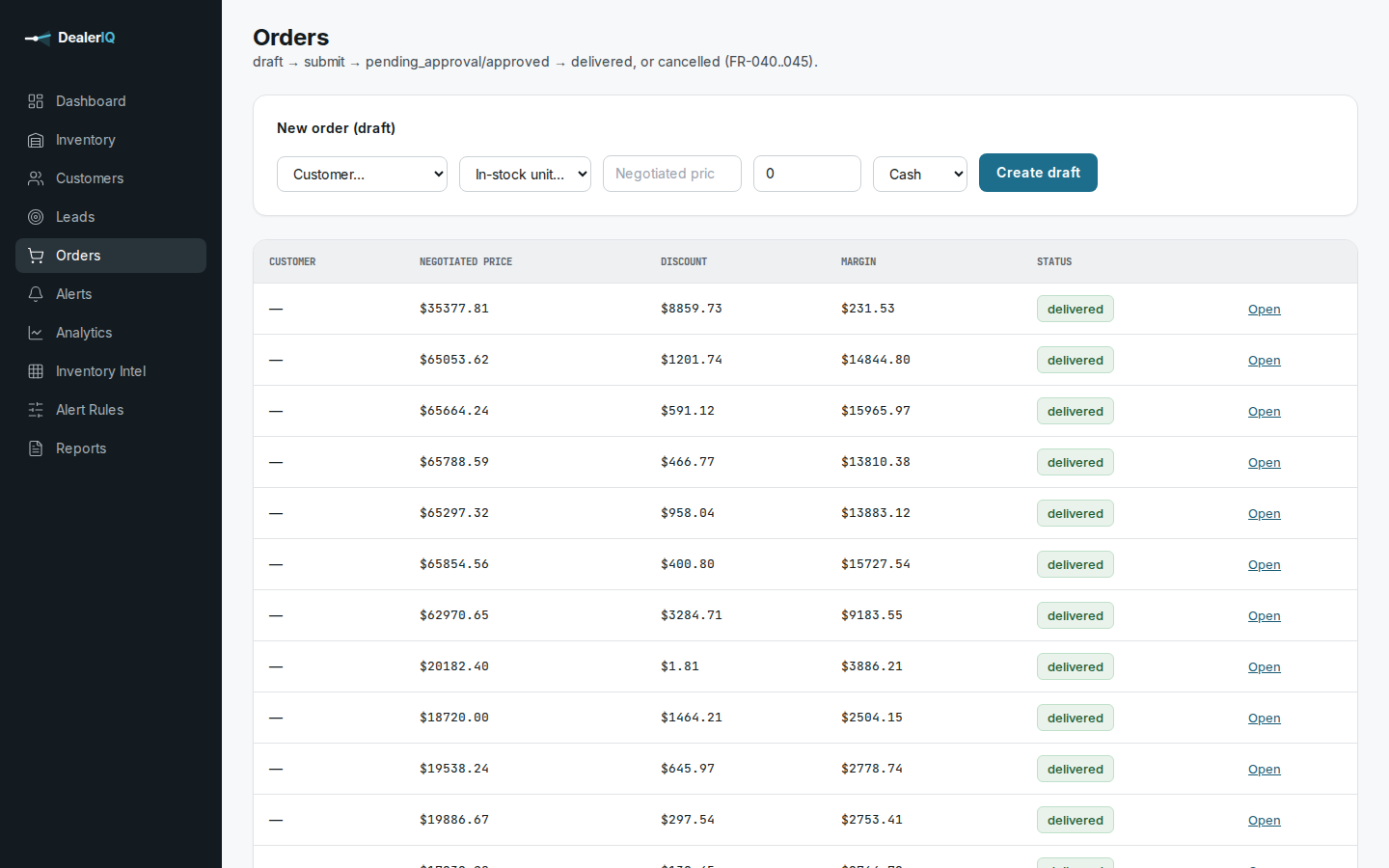
Task: Click the DealerIQ logo icon
Action: click(x=38, y=38)
